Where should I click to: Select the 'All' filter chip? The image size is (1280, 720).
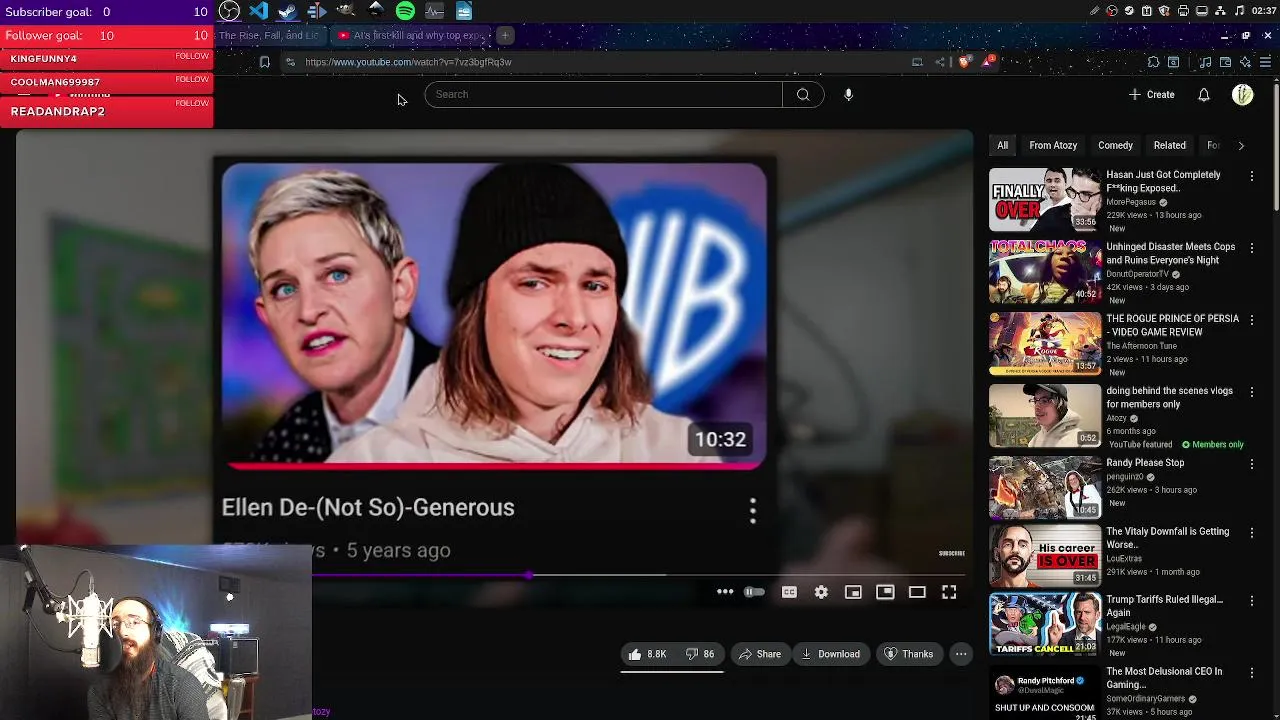click(1002, 146)
